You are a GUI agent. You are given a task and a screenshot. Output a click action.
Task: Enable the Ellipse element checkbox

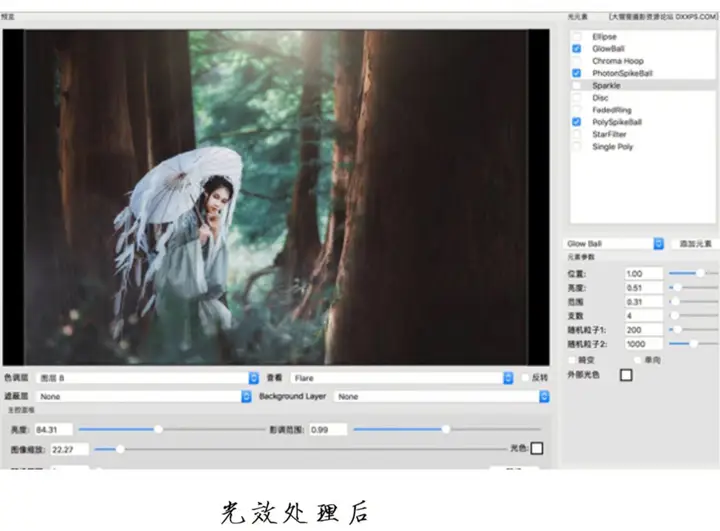(x=577, y=37)
